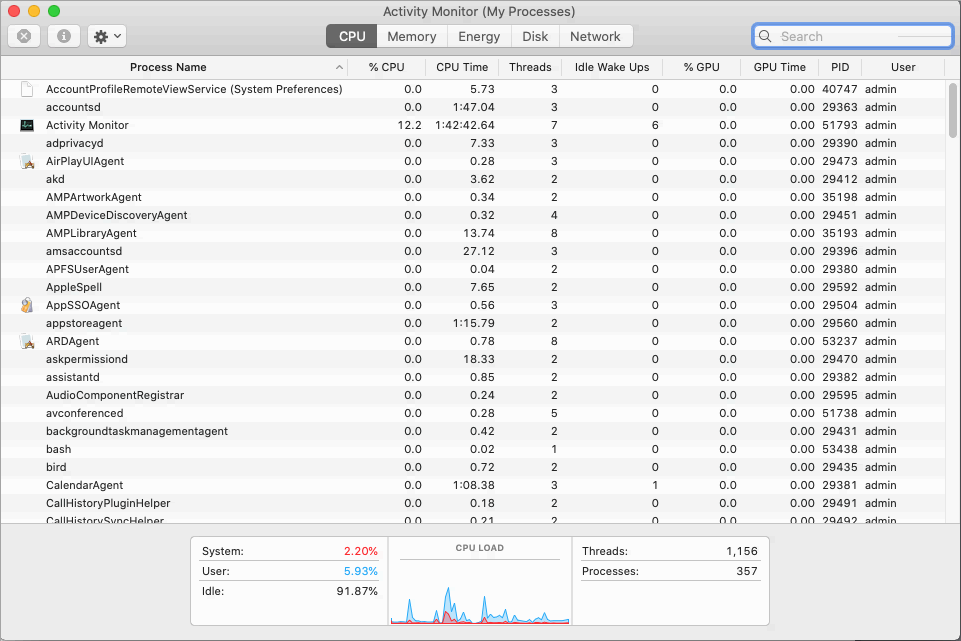Switch to the Energy tab
This screenshot has width=961, height=641.
pyautogui.click(x=479, y=36)
